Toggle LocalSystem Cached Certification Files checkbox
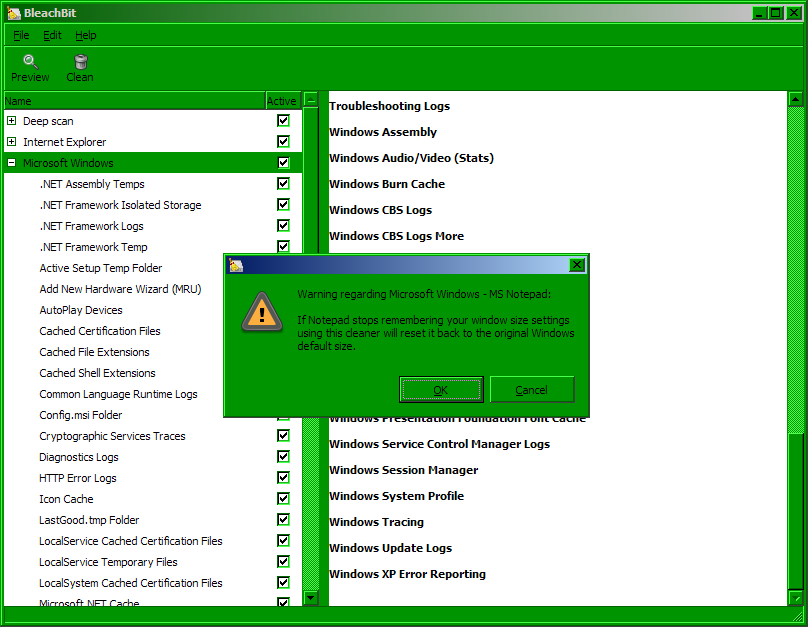 [283, 583]
